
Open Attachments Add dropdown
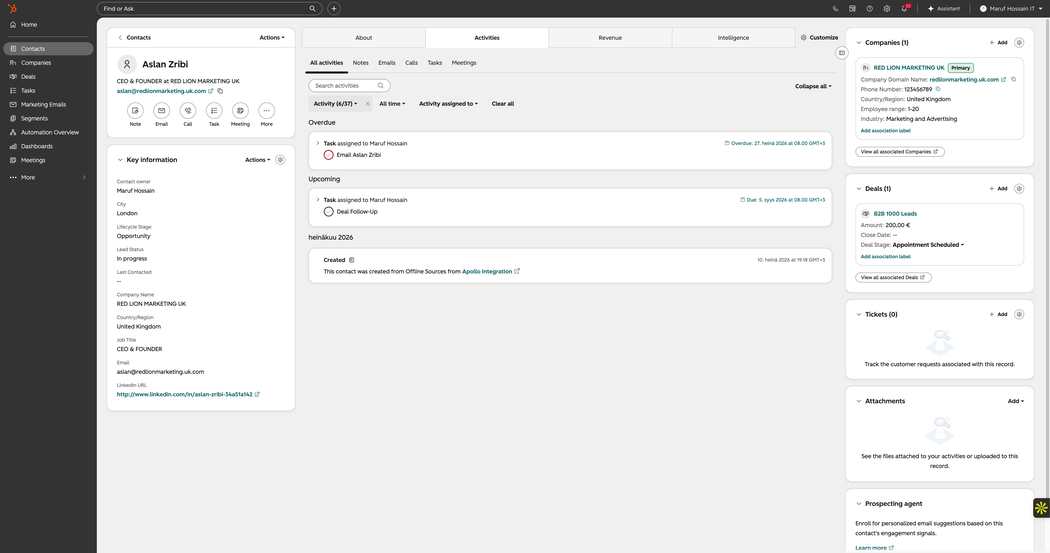(1015, 401)
